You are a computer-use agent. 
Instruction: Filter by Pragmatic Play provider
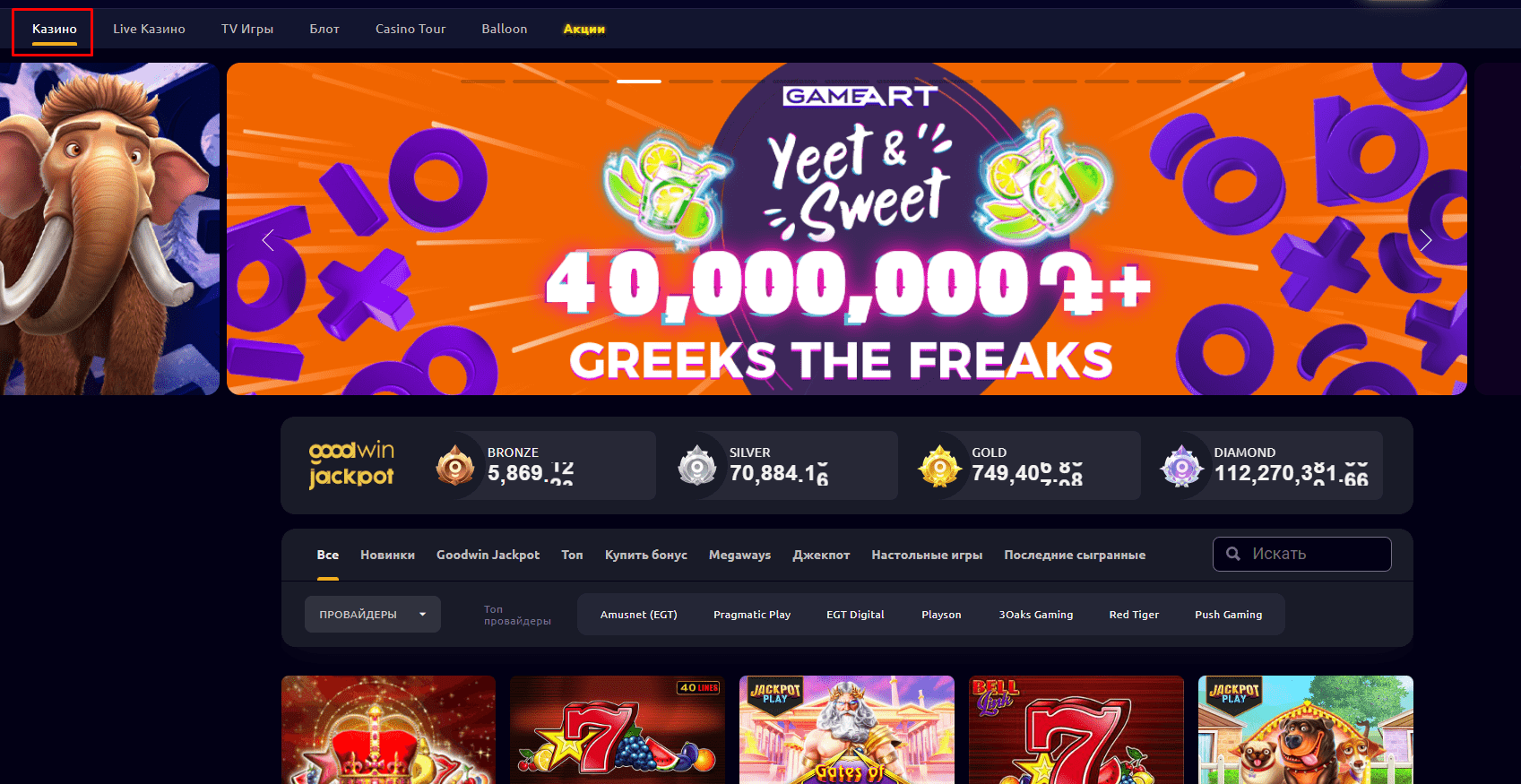pos(752,615)
